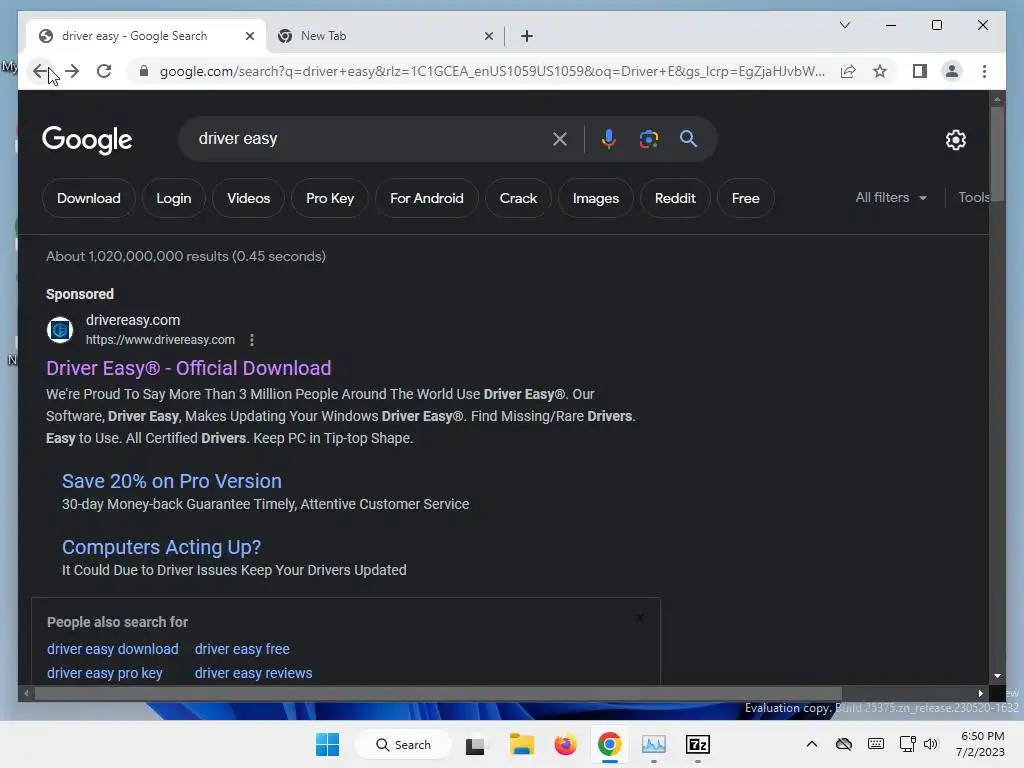Switch to Images results
The height and width of the screenshot is (768, 1024).
point(596,198)
